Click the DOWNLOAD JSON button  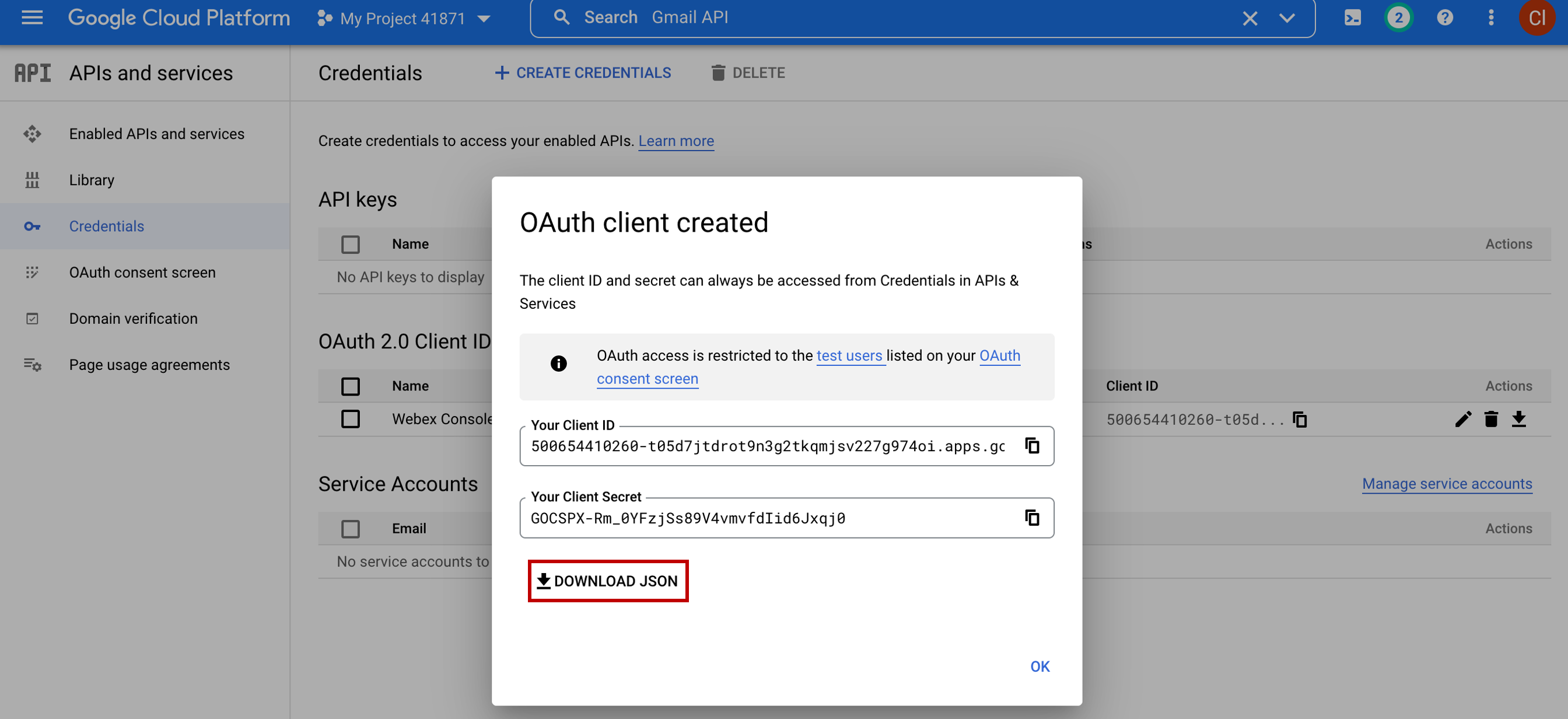click(608, 580)
